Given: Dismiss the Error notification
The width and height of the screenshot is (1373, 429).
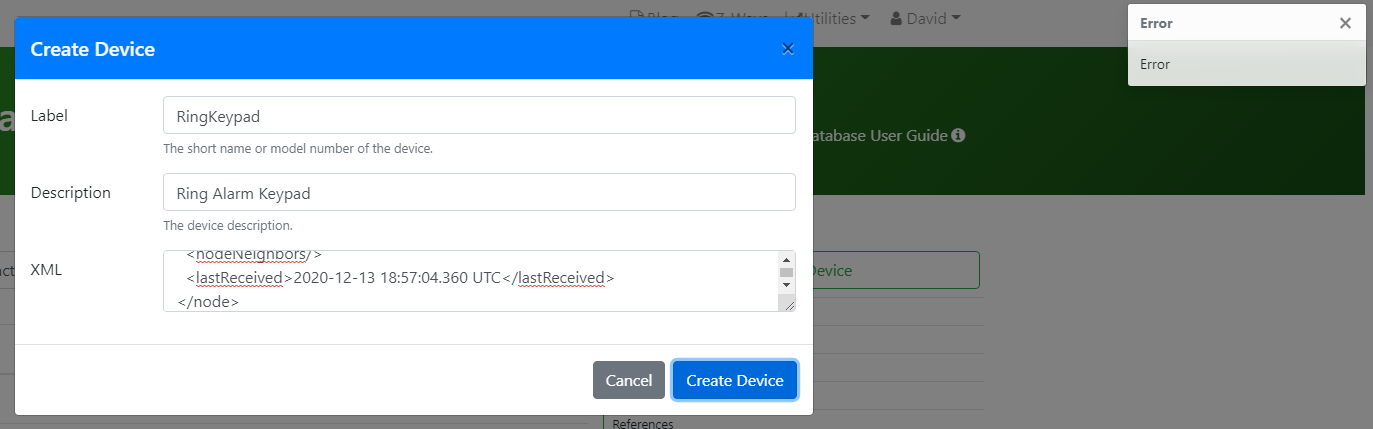Looking at the screenshot, I should tap(1345, 23).
